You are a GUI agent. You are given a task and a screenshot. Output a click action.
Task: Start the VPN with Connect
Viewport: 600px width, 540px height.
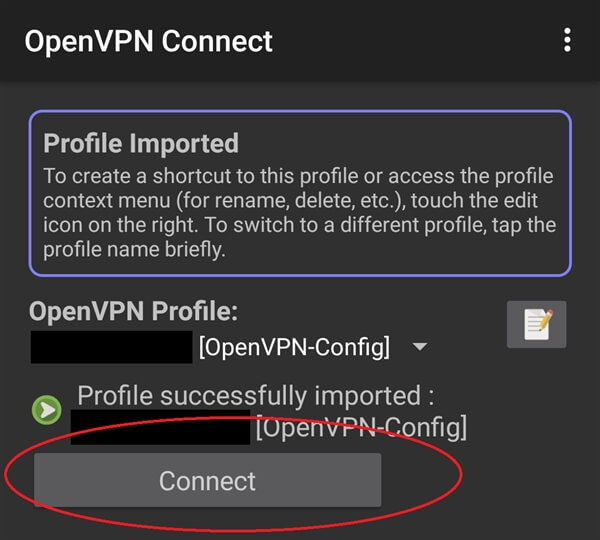point(207,481)
